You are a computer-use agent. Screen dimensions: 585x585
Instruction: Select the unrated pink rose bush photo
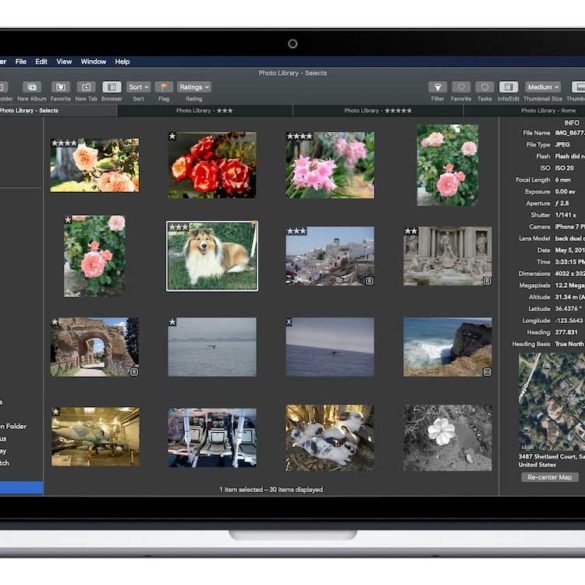click(448, 165)
